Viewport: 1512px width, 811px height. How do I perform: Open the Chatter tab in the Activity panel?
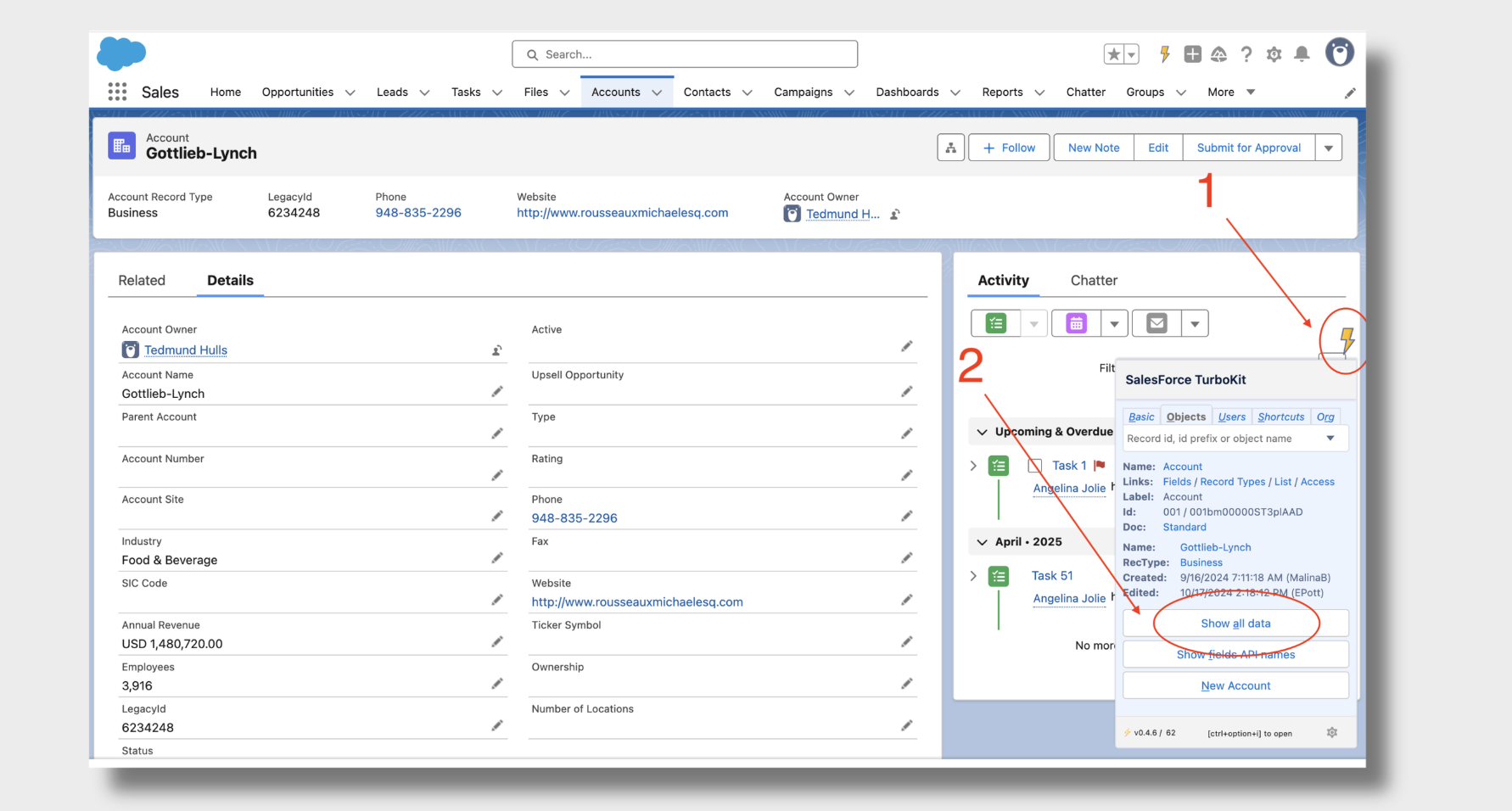[1093, 280]
